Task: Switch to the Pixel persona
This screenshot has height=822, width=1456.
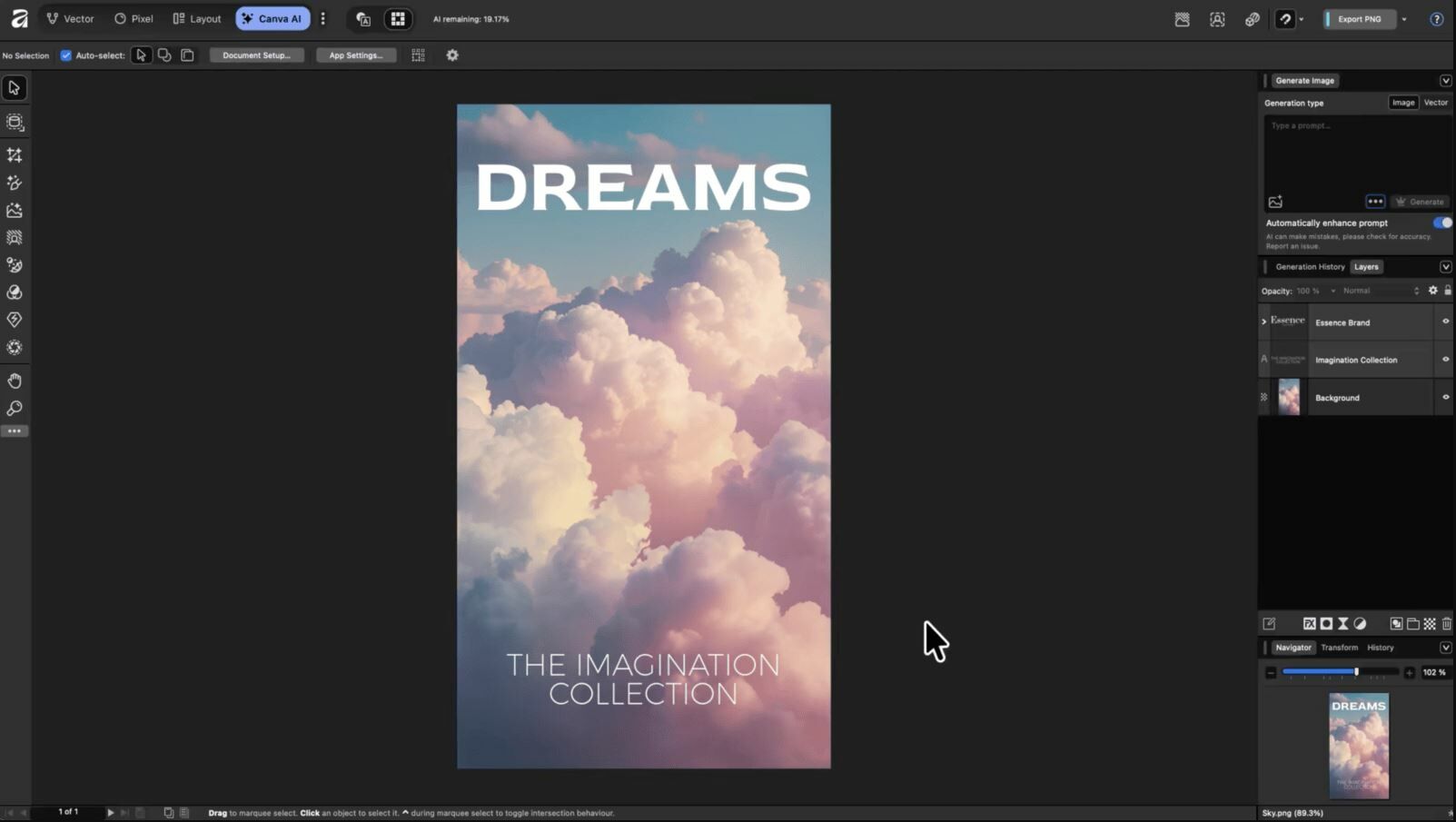Action: point(133,18)
